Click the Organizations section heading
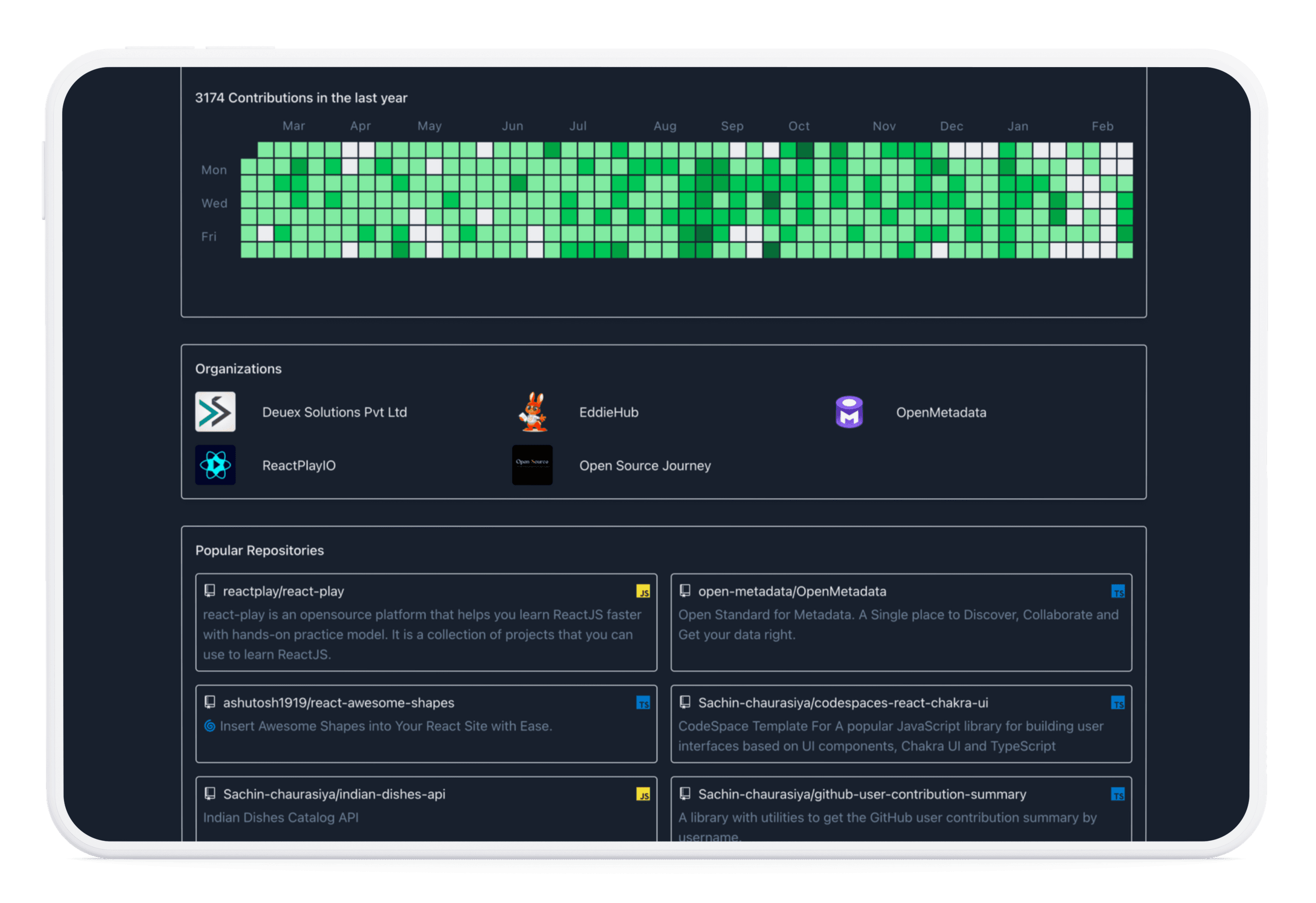The width and height of the screenshot is (1316, 903). pos(238,369)
